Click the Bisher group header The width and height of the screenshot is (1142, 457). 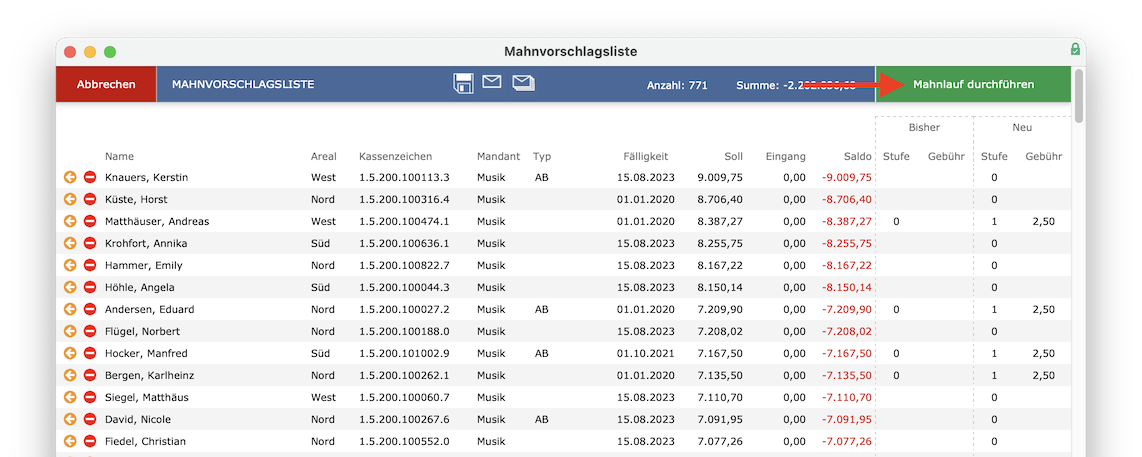pos(924,128)
